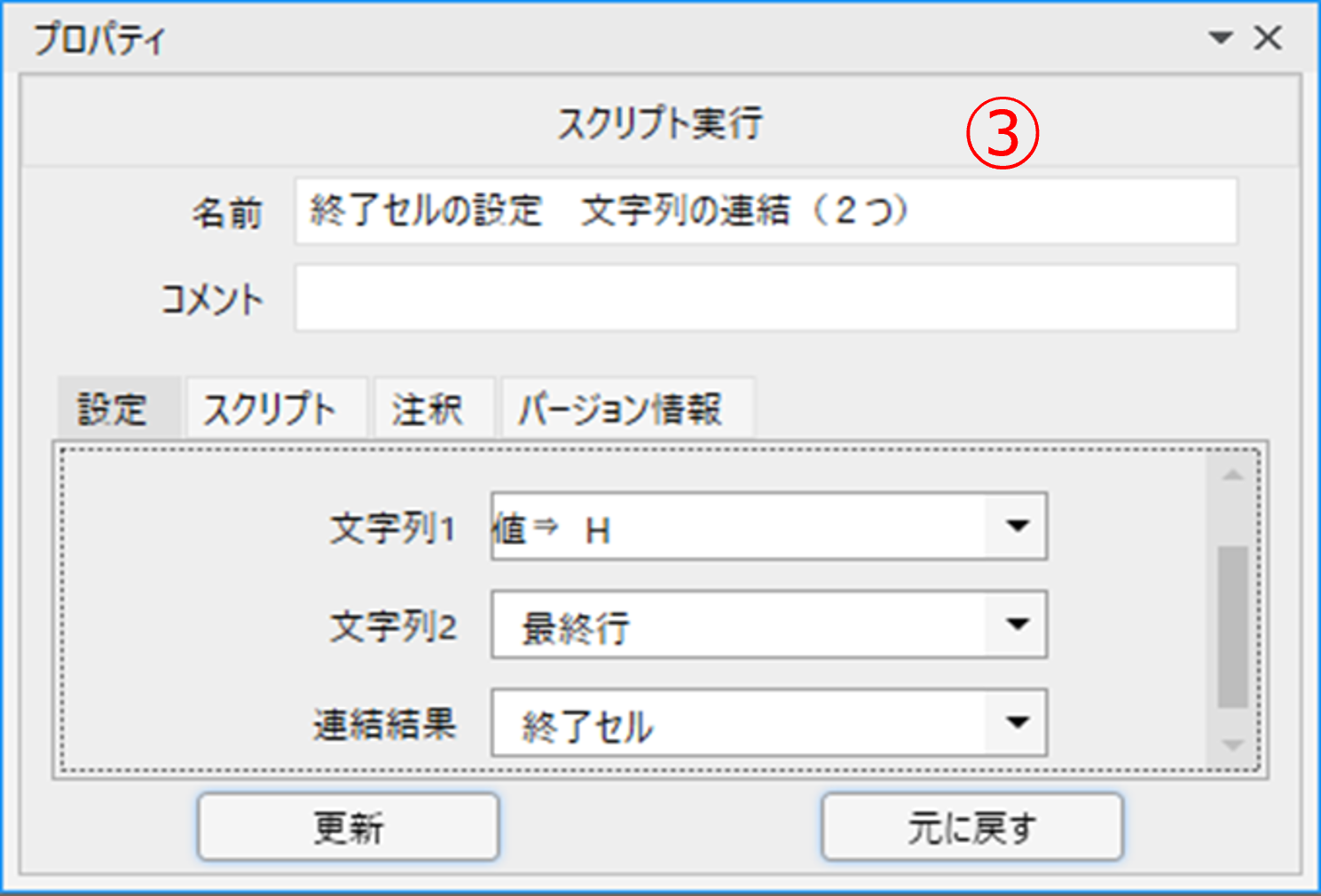1321x896 pixels.
Task: Click the settings scrollbar up arrow
Action: (x=1232, y=476)
